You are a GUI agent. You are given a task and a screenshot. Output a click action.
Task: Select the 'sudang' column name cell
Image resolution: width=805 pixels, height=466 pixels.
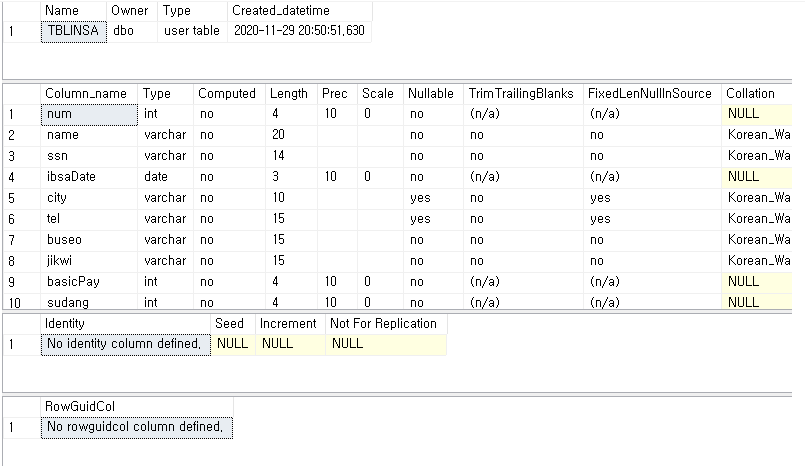[89, 302]
